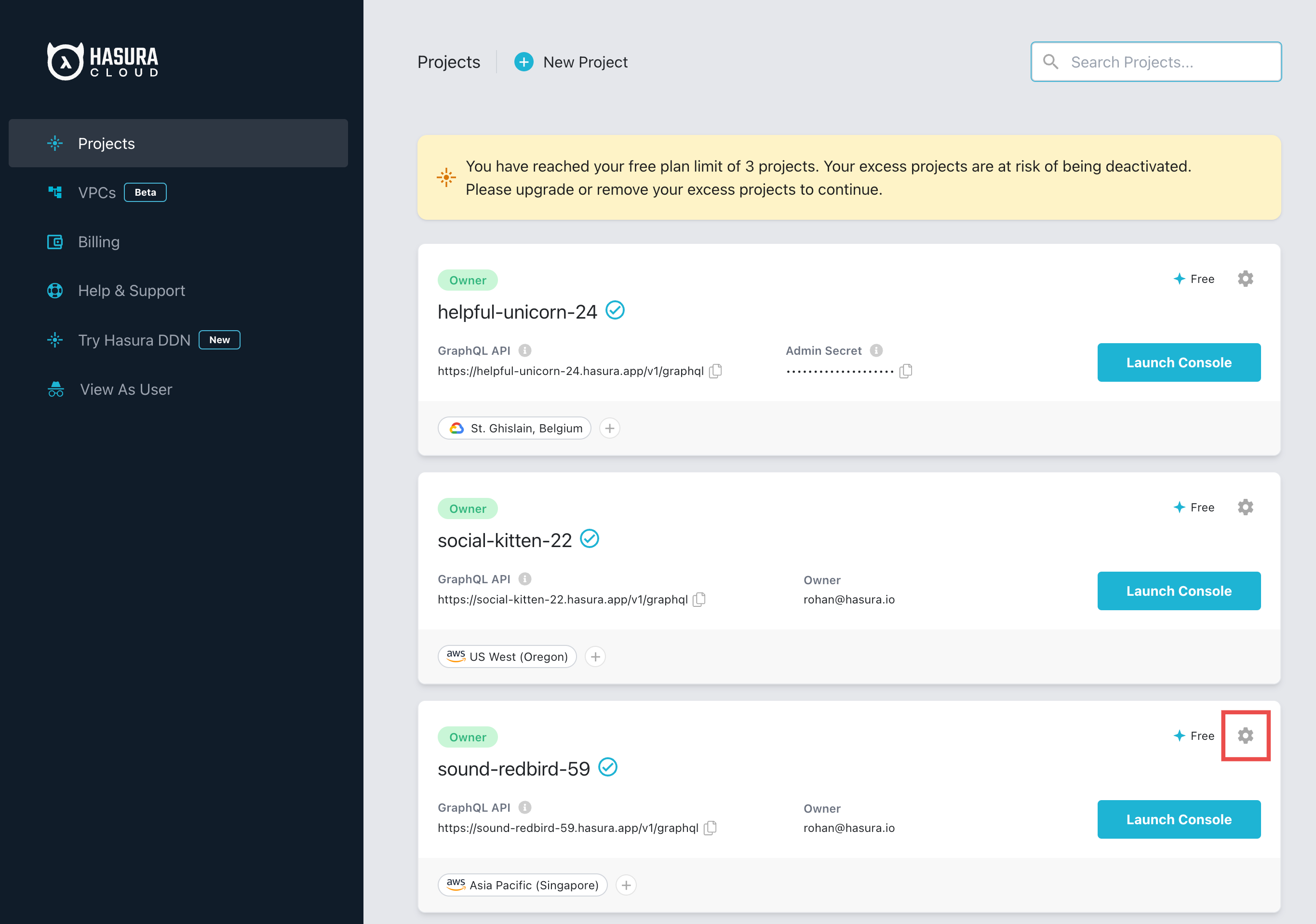Open the settings gear on helpful-unicorn-24
The width and height of the screenshot is (1316, 924).
(1246, 279)
